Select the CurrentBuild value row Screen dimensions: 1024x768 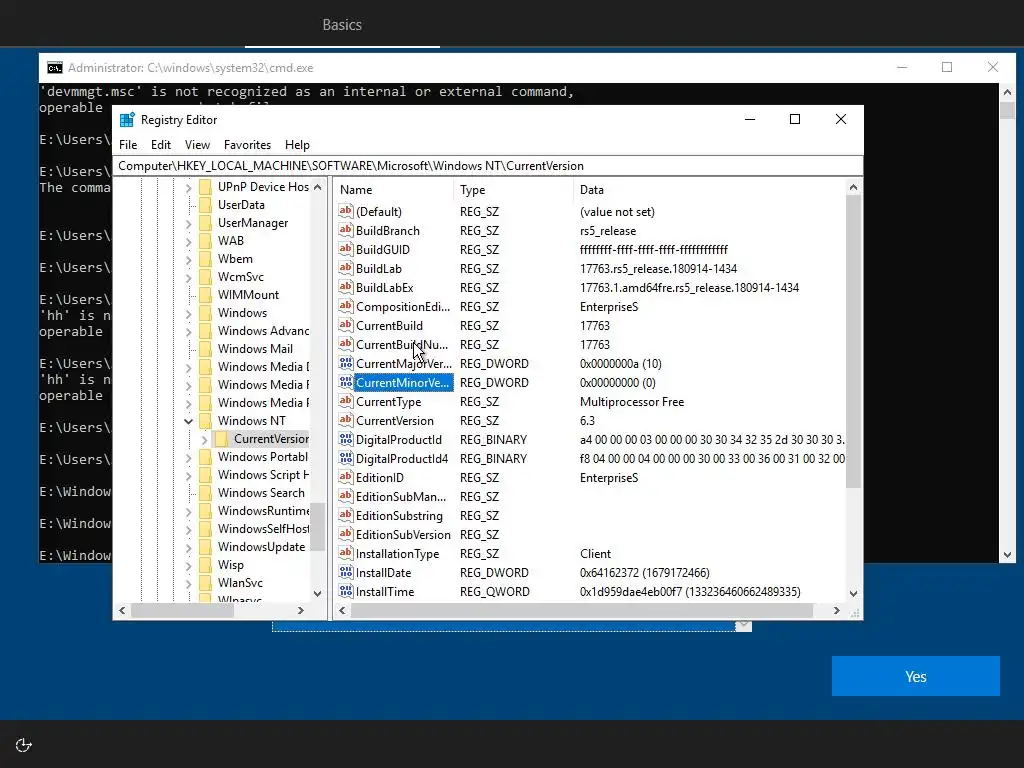coord(389,325)
